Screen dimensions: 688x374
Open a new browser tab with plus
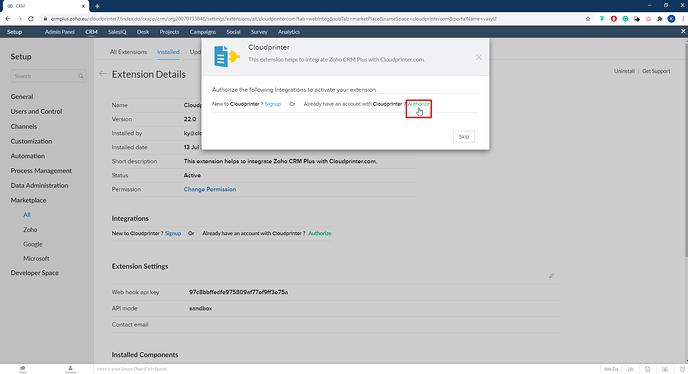[97, 6]
